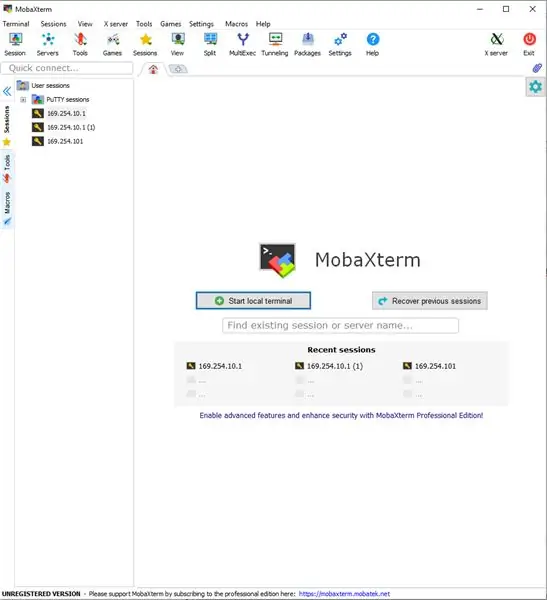Click Recover previous sessions button
This screenshot has width=547, height=600.
coord(429,301)
